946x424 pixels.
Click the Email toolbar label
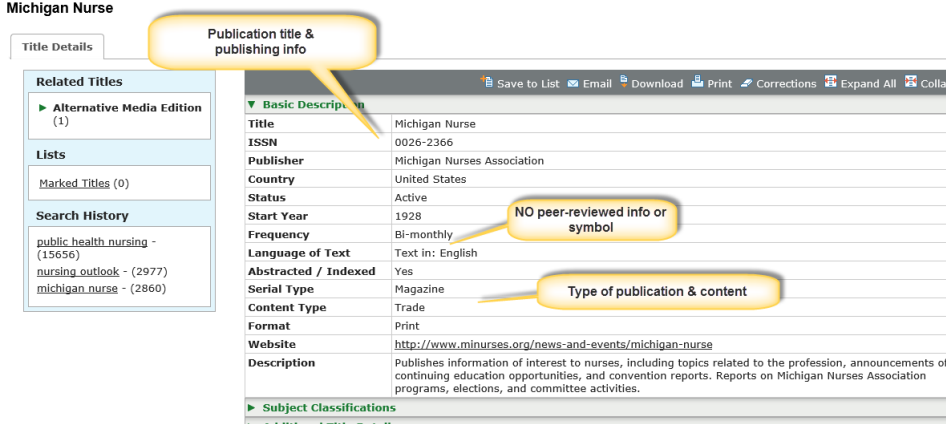[597, 84]
